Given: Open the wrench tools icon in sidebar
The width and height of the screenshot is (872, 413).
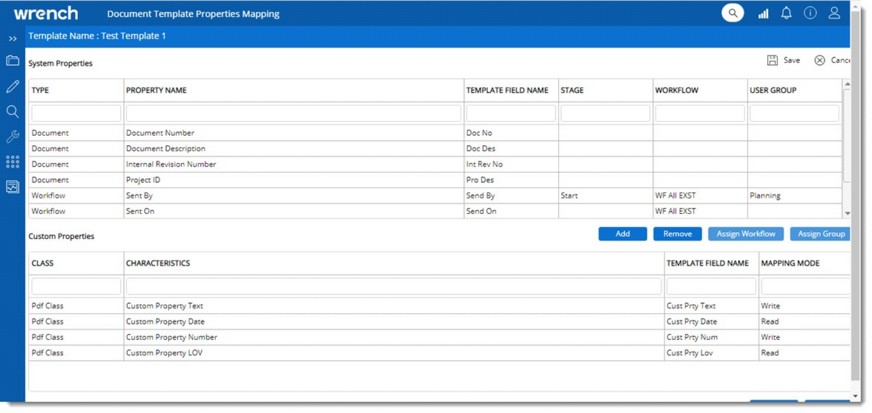Looking at the screenshot, I should point(13,136).
